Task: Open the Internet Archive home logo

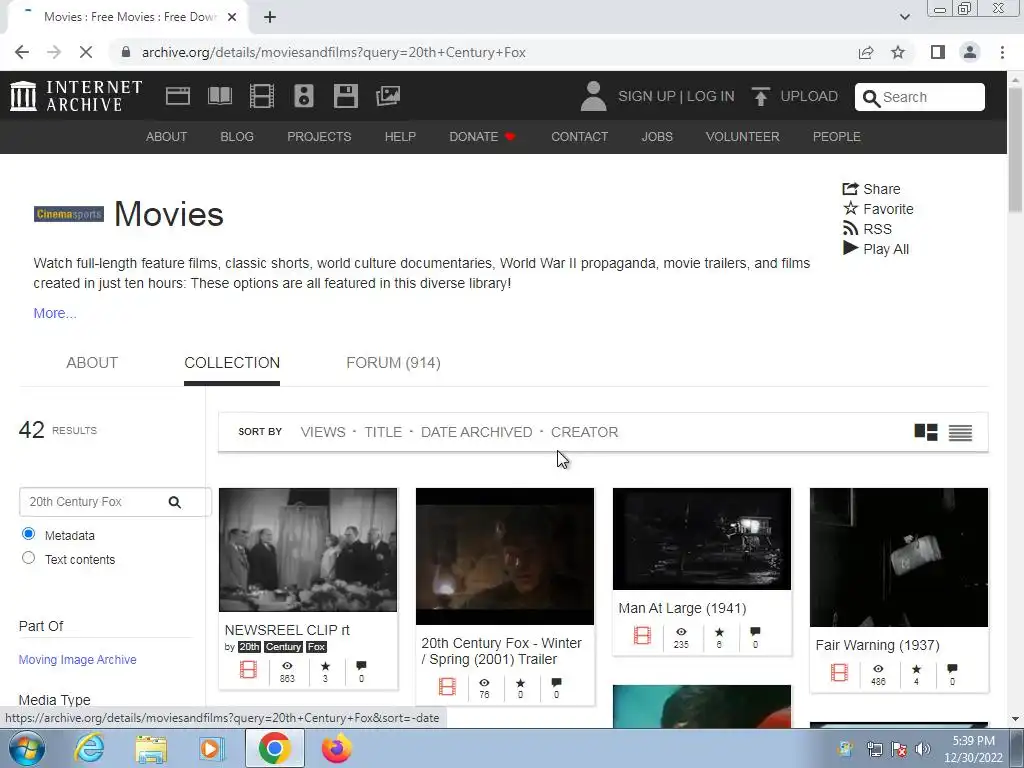Action: click(x=76, y=96)
